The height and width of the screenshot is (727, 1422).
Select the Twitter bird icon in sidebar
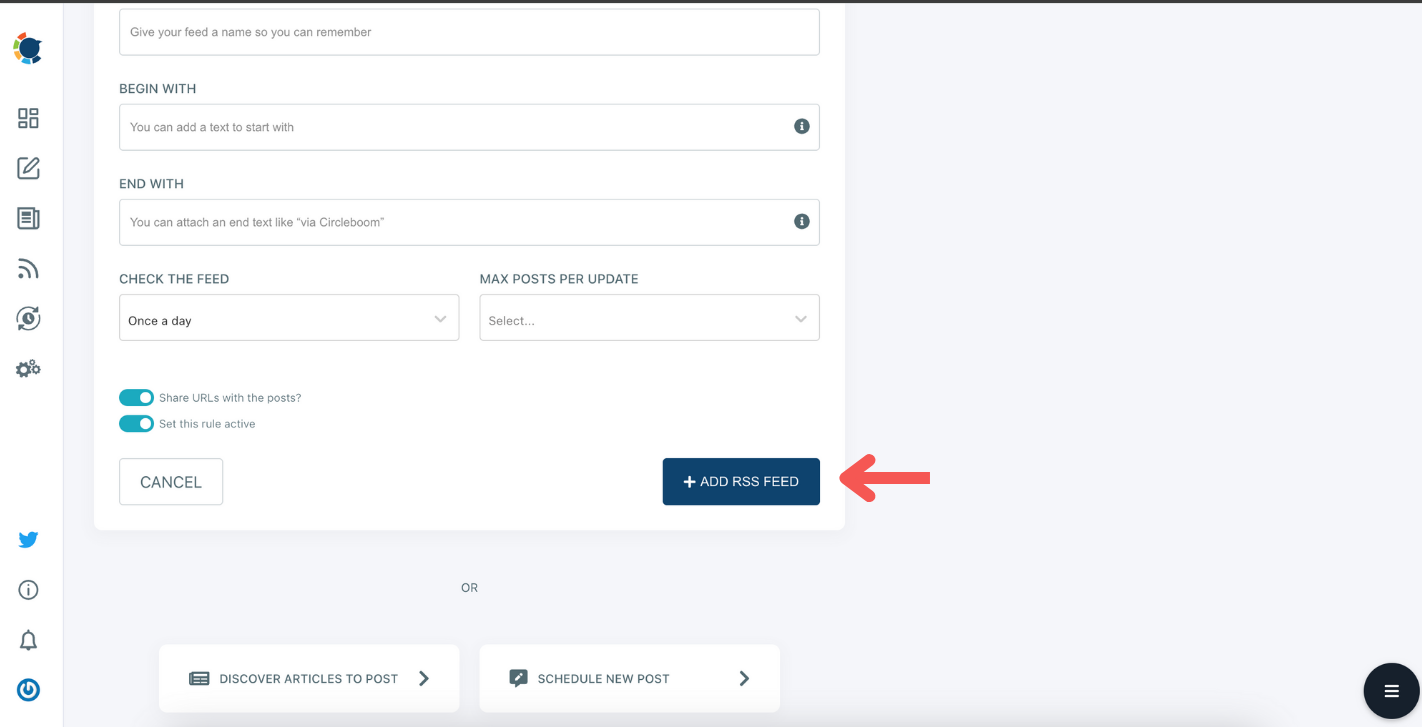click(x=28, y=539)
